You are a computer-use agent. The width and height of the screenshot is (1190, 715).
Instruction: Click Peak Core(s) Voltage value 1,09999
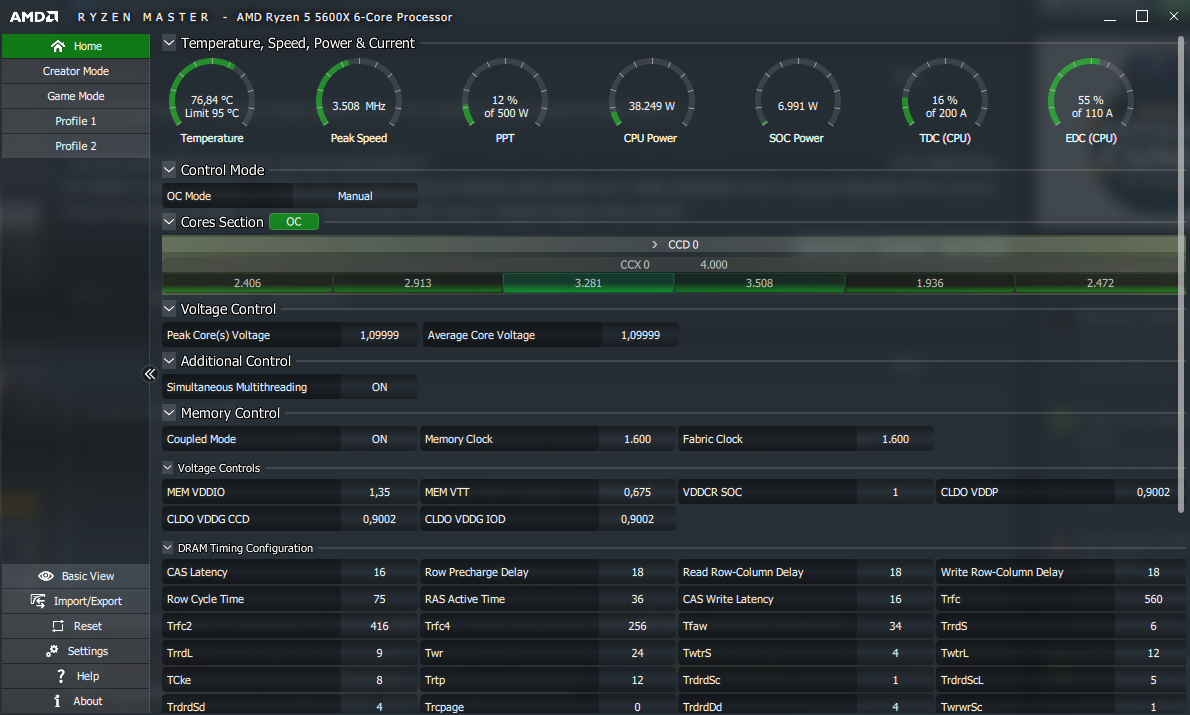coord(379,335)
